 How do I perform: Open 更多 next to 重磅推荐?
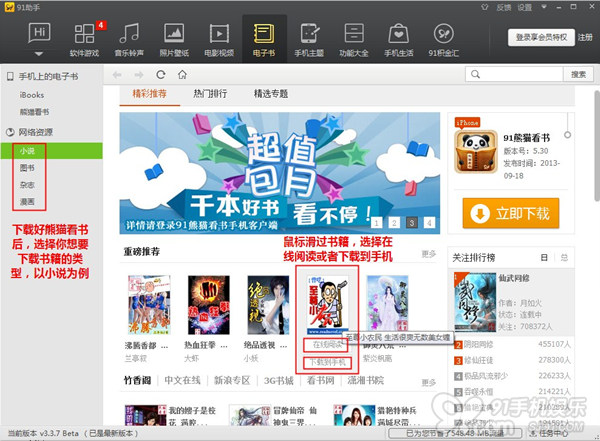click(x=429, y=254)
